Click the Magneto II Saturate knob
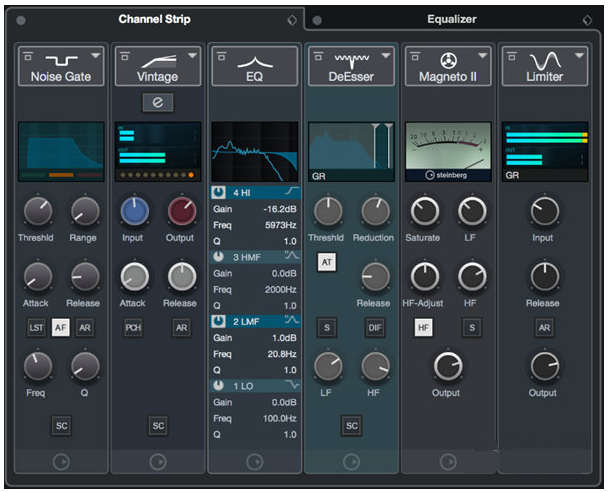Viewport: 609px width, 492px height. point(425,211)
